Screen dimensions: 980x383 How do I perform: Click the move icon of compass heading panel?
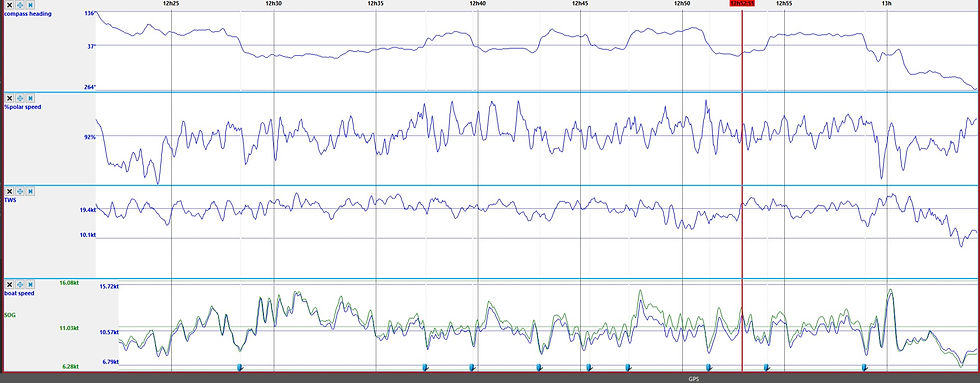[19, 5]
